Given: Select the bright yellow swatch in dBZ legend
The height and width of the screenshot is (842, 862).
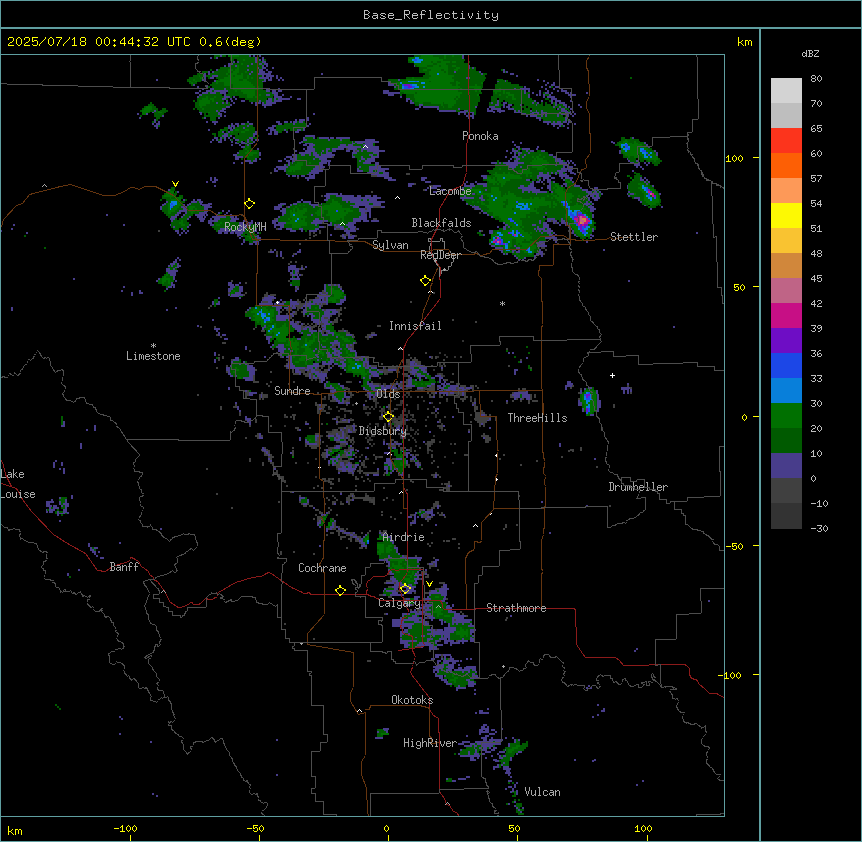Looking at the screenshot, I should (786, 215).
